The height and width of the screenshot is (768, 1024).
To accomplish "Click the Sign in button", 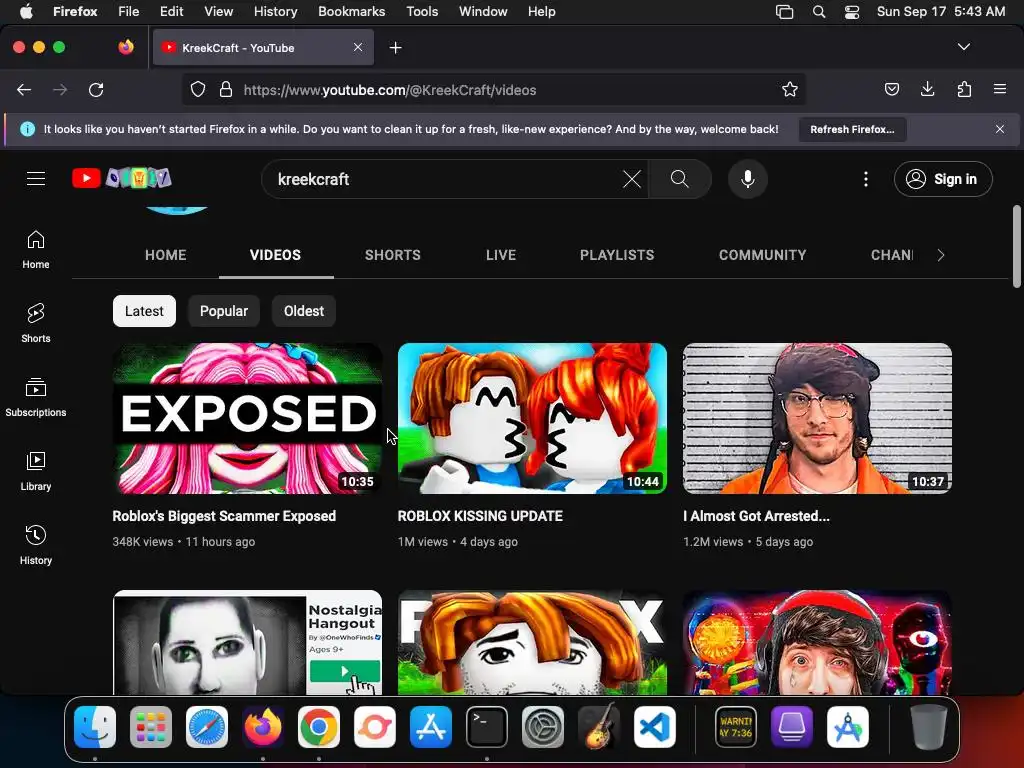I will click(x=943, y=179).
